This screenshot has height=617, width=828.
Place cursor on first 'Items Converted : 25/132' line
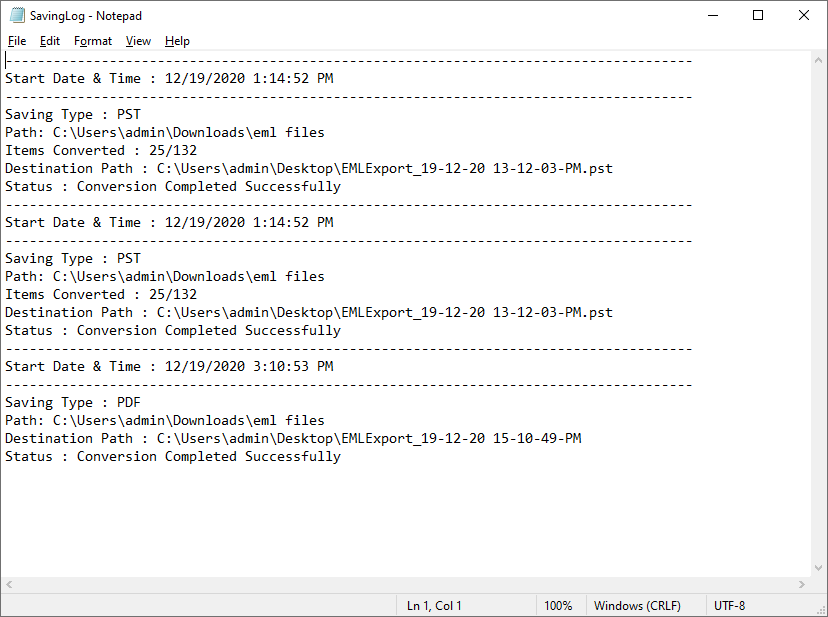101,151
